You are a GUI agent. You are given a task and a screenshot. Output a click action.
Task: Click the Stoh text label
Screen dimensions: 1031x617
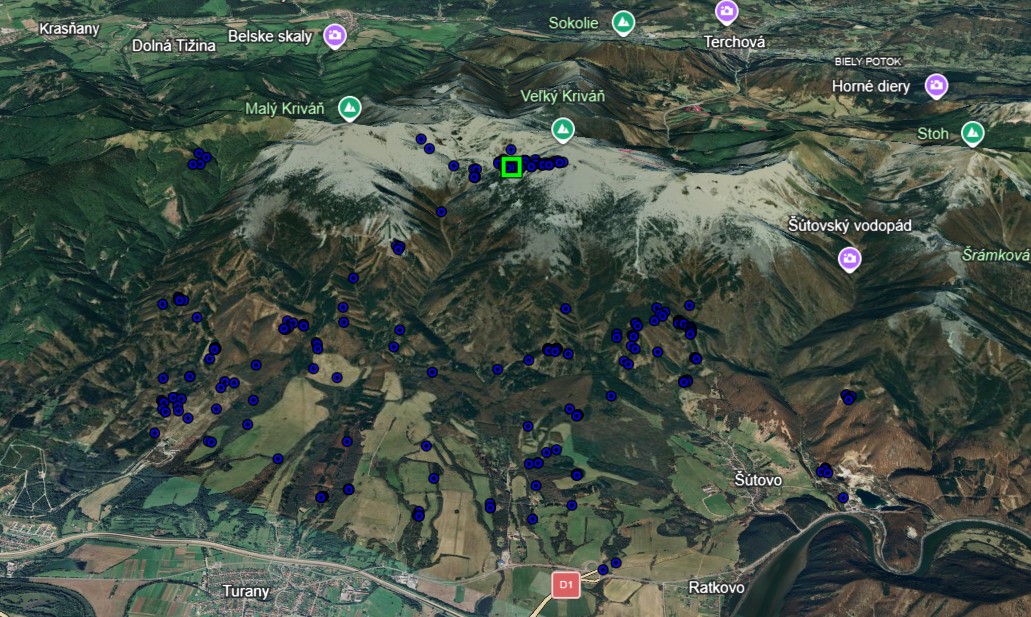point(932,134)
